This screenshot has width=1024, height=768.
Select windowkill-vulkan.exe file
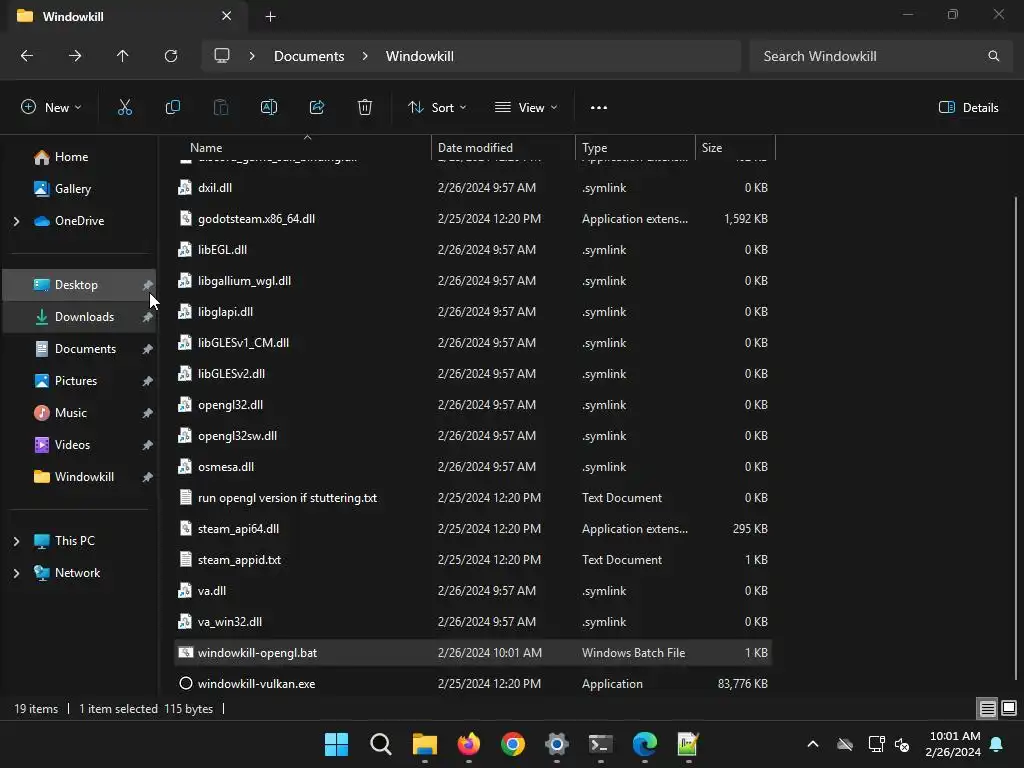[473, 684]
